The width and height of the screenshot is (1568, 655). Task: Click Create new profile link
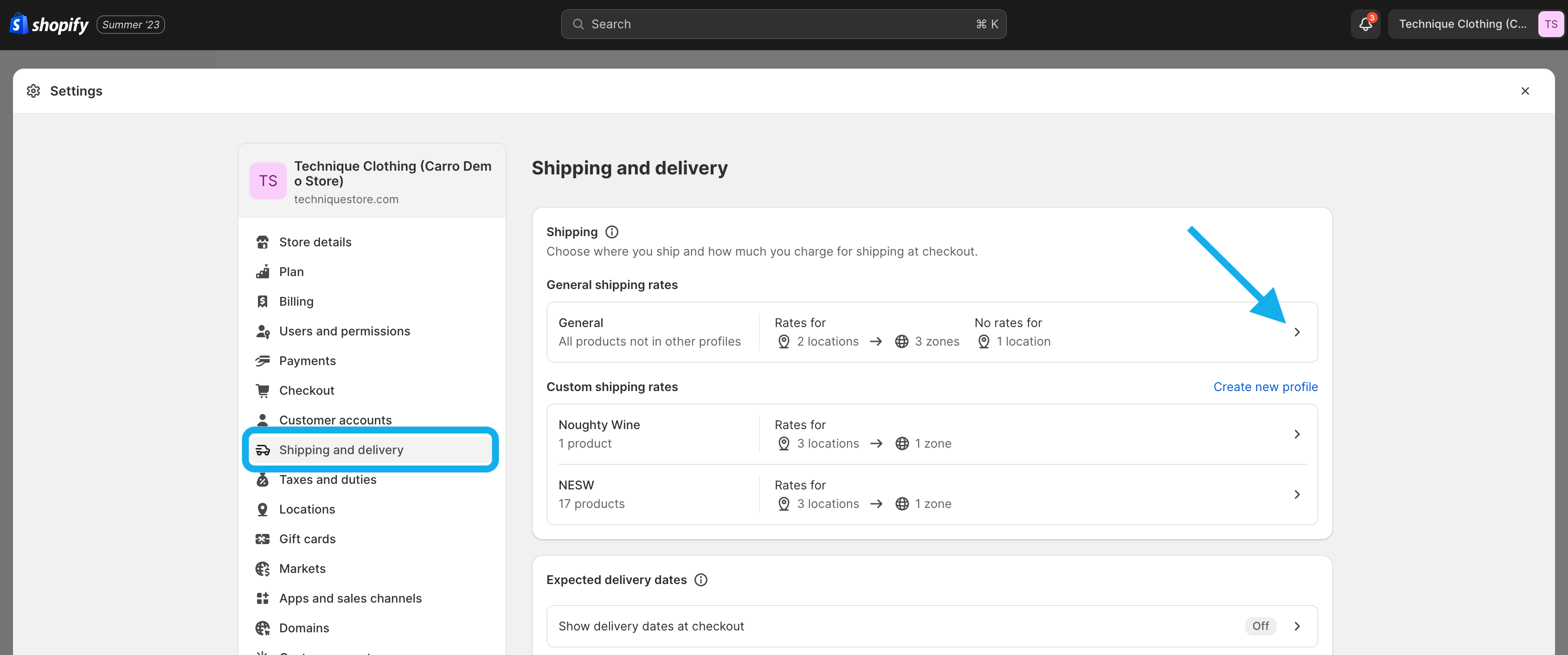pyautogui.click(x=1265, y=387)
